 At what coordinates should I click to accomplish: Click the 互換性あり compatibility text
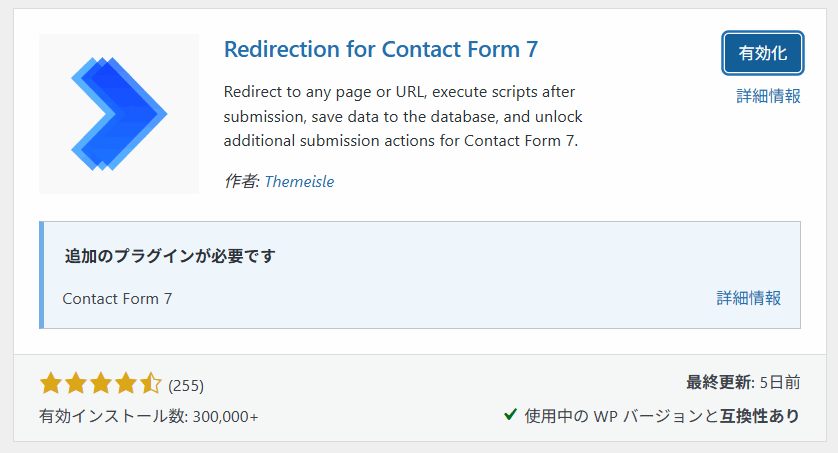(x=759, y=416)
